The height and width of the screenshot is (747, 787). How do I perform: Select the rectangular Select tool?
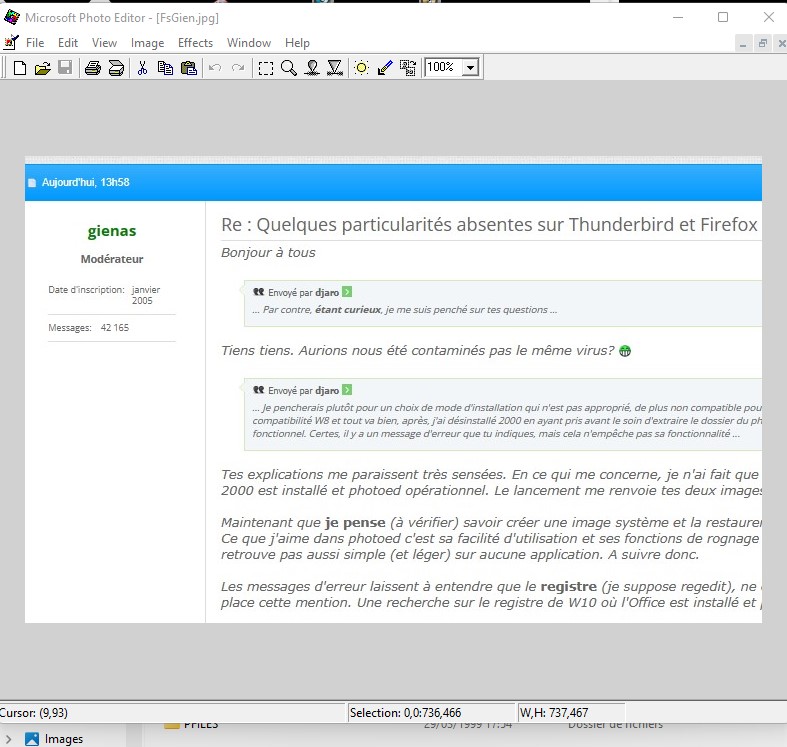tap(266, 68)
